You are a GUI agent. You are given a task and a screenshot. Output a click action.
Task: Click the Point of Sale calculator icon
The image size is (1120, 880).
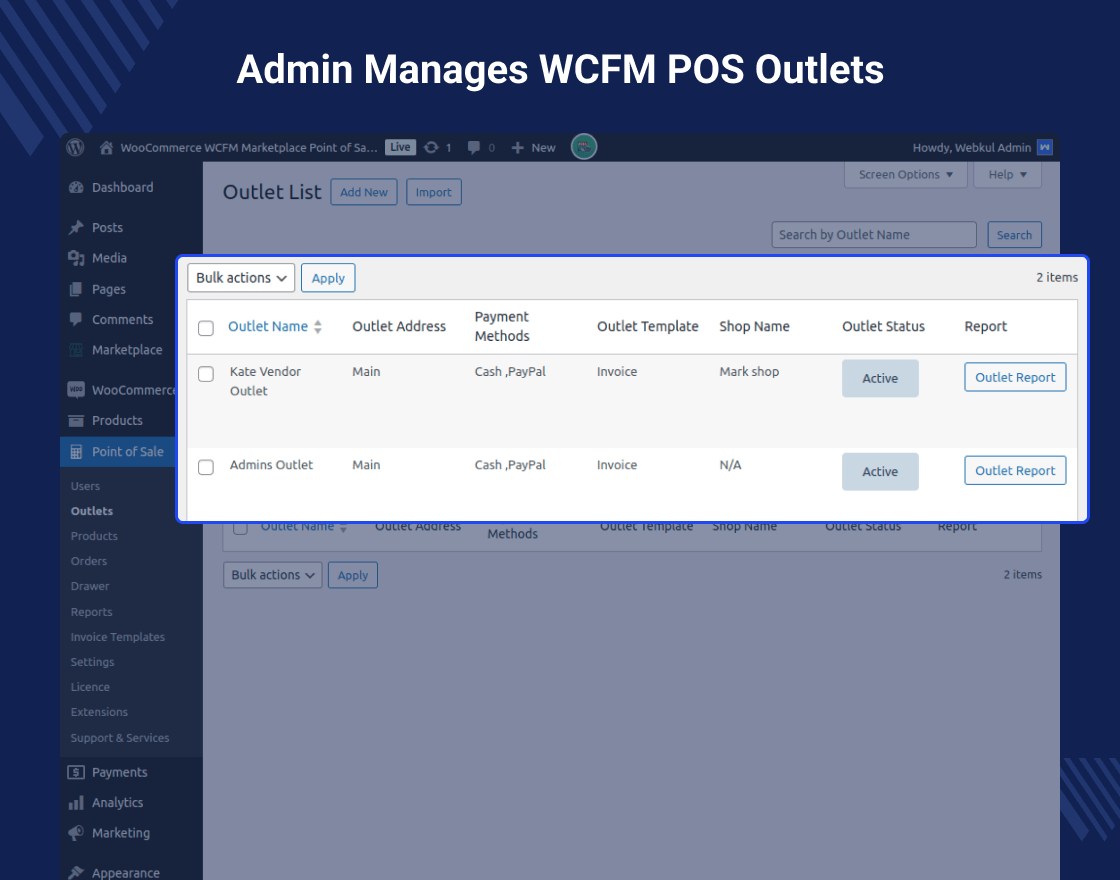(78, 452)
